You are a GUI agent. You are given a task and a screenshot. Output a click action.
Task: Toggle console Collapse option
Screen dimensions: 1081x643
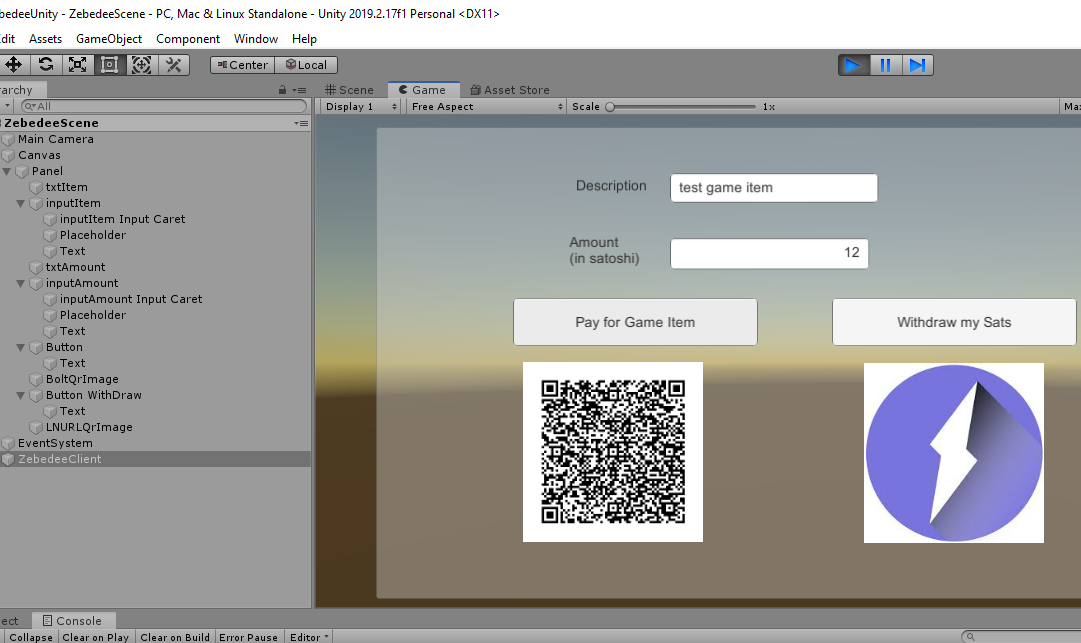coord(31,637)
